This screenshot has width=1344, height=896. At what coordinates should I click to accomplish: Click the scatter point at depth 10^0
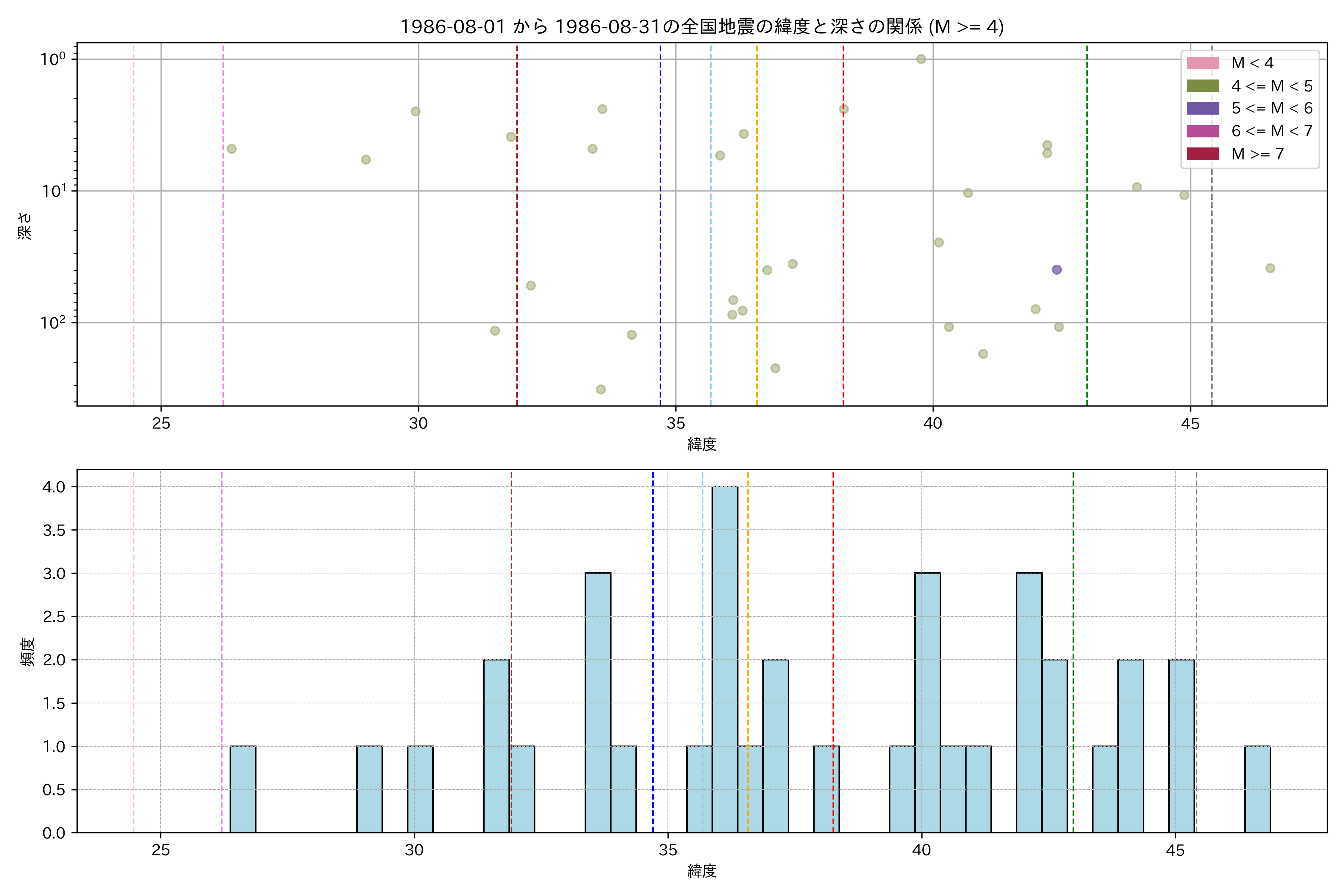pyautogui.click(x=921, y=59)
